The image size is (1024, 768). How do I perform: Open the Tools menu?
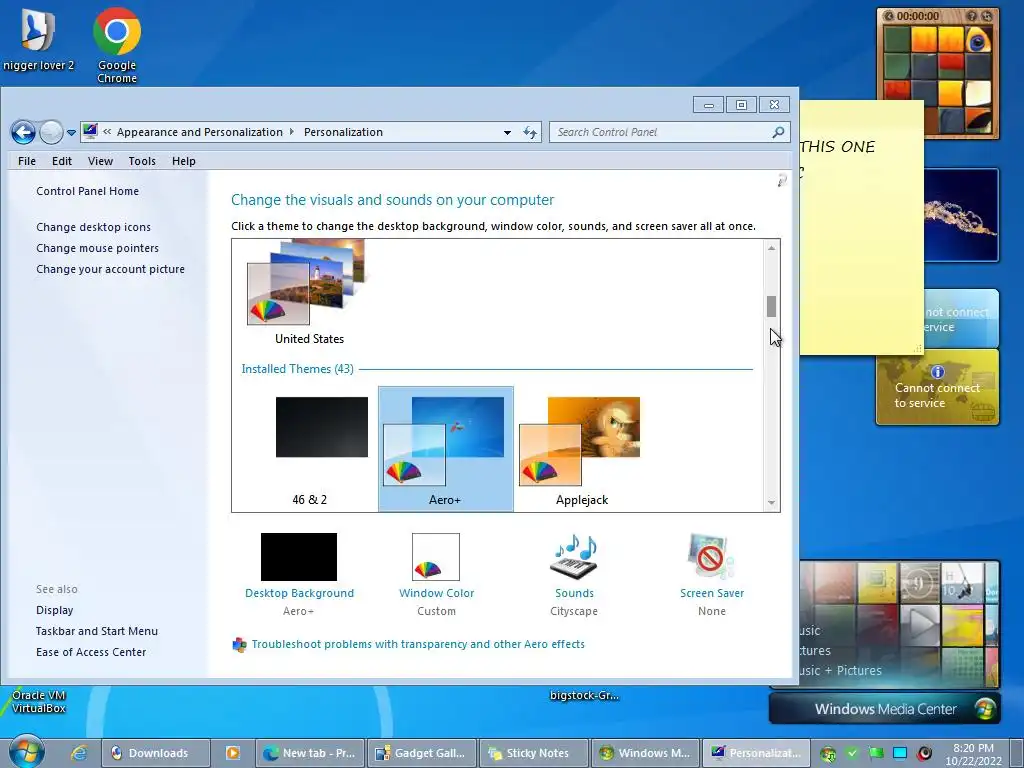pos(142,161)
